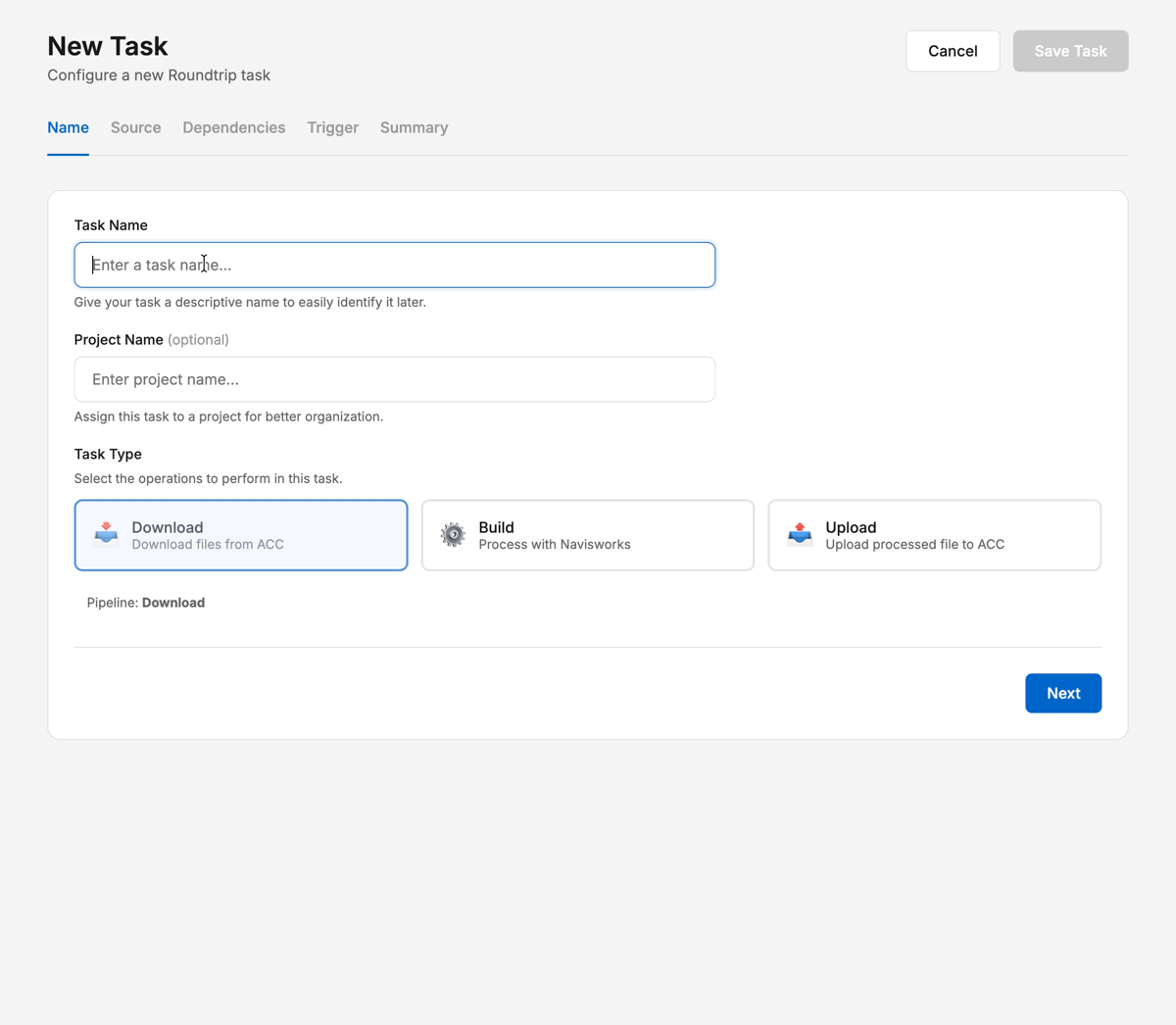Go to the Trigger tab
This screenshot has width=1176, height=1025.
(332, 127)
